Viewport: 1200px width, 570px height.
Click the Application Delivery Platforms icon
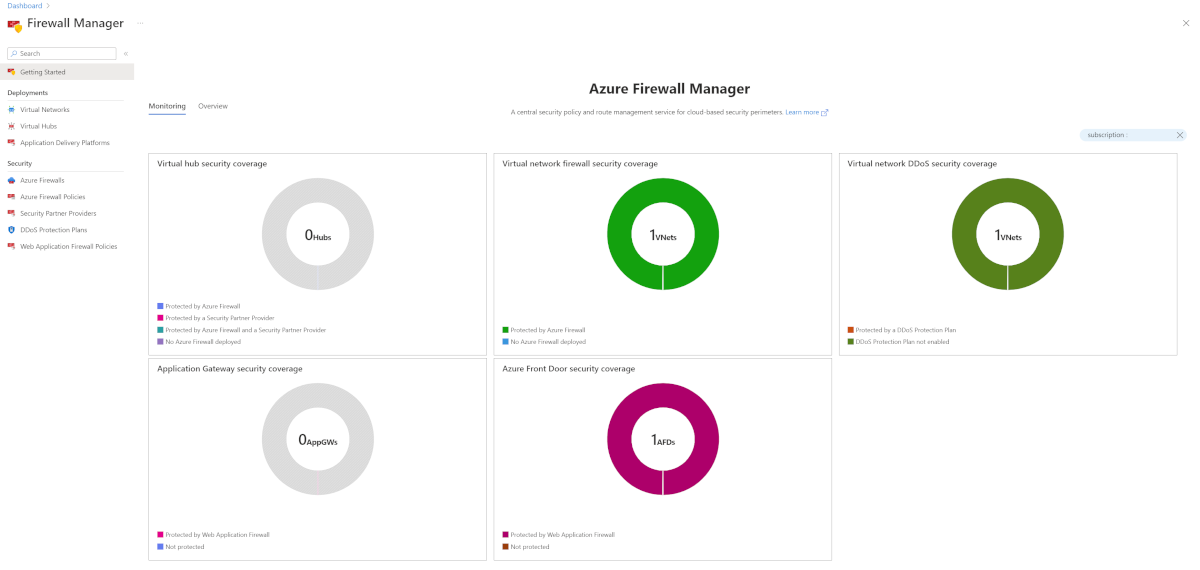12,143
